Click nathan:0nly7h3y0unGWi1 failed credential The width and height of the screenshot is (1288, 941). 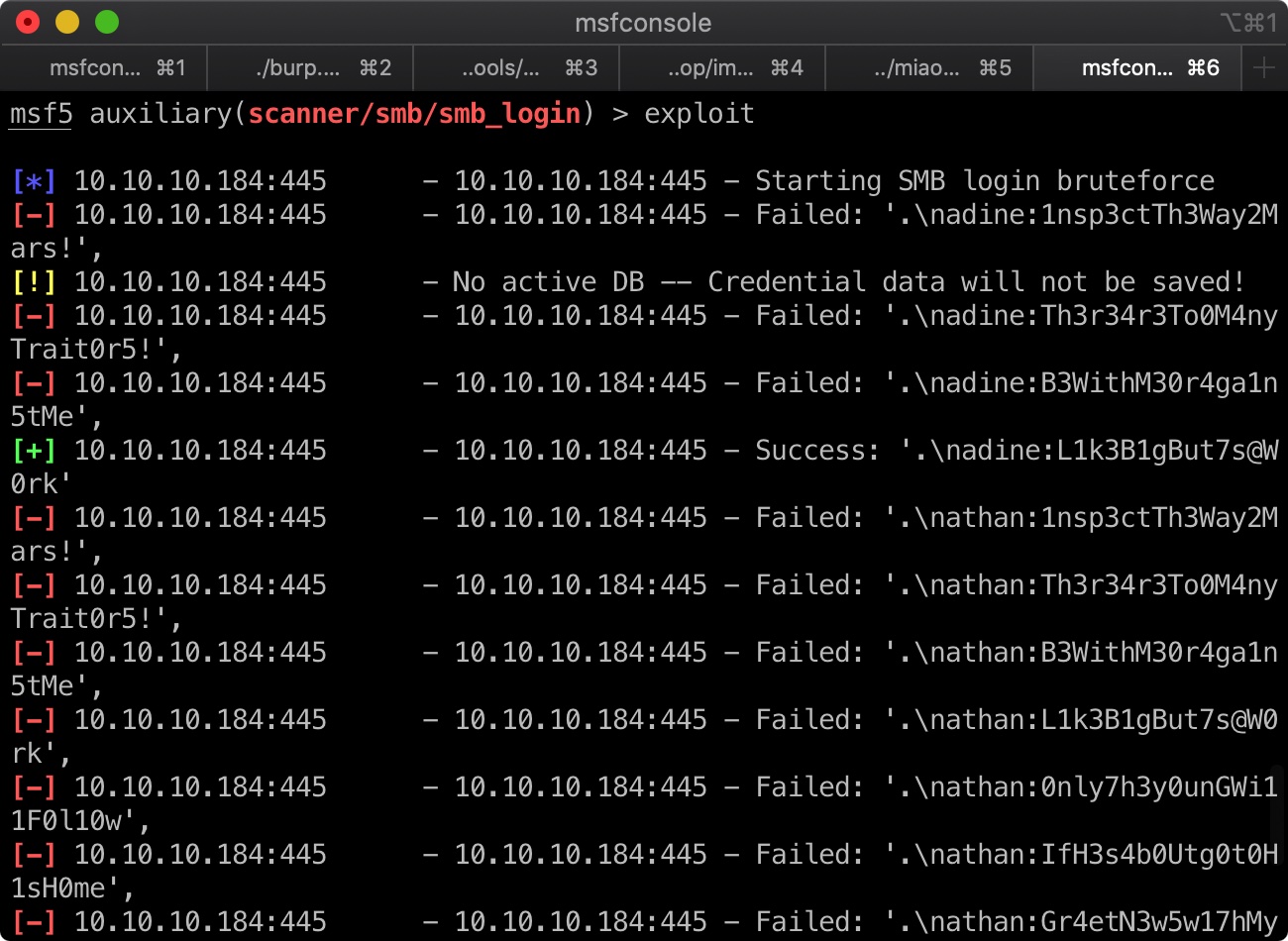pyautogui.click(x=1104, y=787)
